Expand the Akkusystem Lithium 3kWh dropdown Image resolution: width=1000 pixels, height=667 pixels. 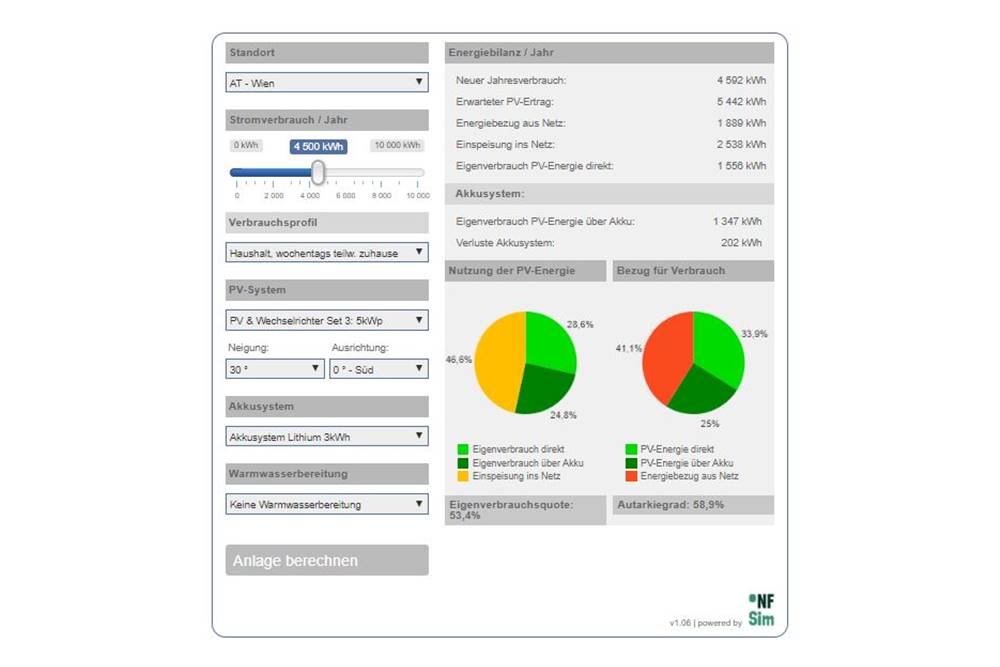pyautogui.click(x=327, y=437)
